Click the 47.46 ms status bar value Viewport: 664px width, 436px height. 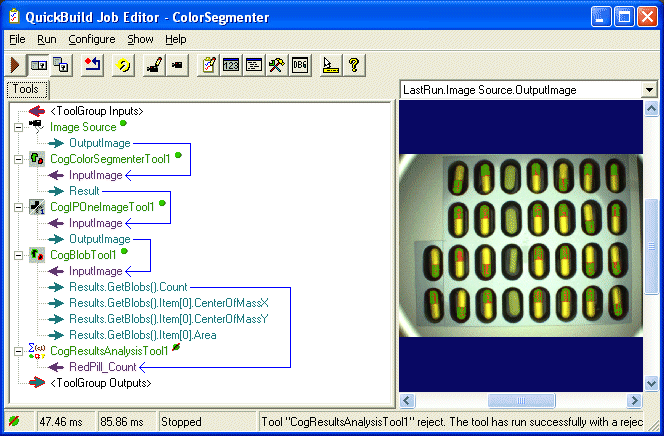[x=61, y=422]
